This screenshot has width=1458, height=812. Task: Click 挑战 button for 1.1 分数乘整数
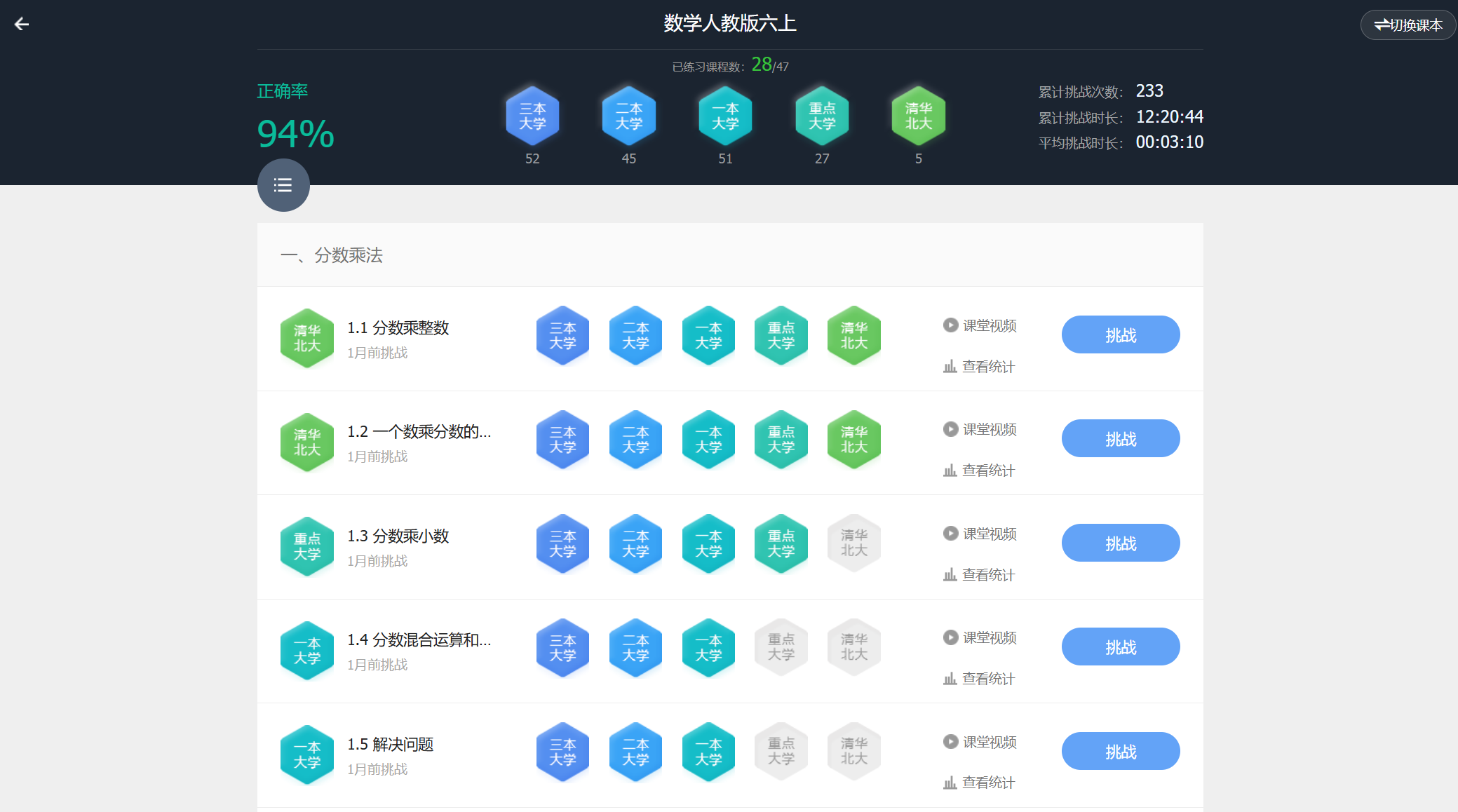click(1121, 334)
